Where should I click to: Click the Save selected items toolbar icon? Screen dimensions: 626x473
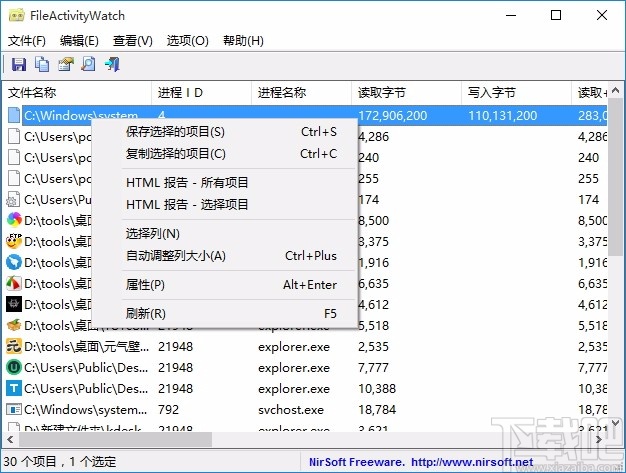pos(19,64)
